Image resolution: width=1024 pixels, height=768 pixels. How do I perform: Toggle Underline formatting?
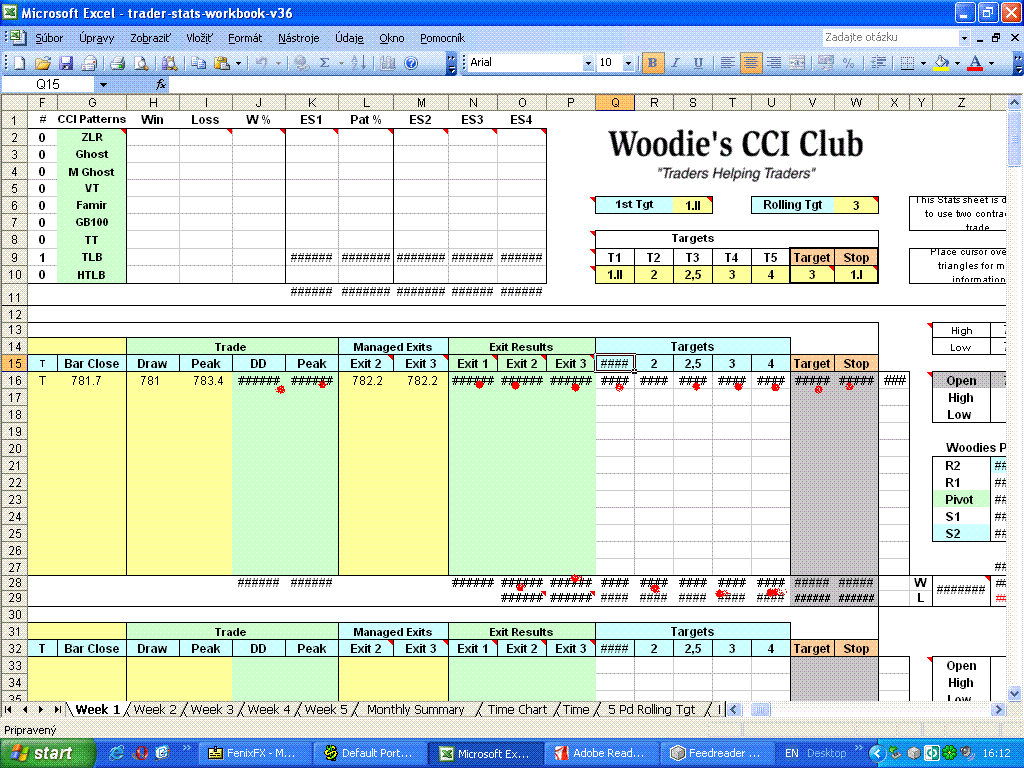(698, 63)
